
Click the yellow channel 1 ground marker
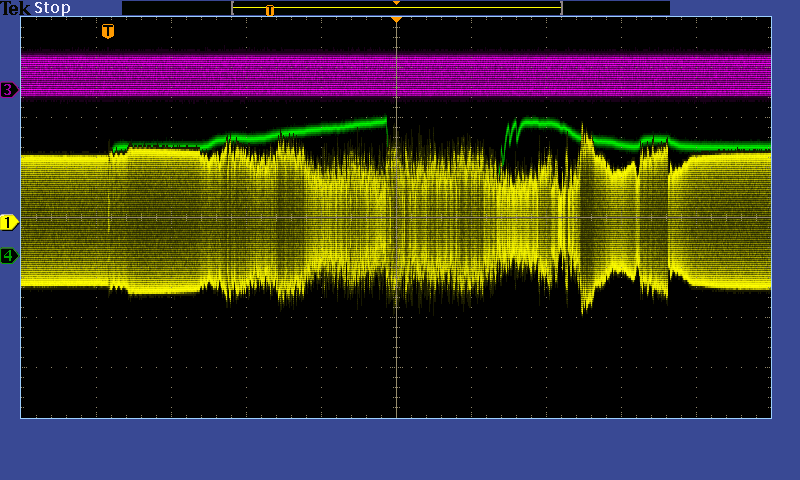point(9,221)
